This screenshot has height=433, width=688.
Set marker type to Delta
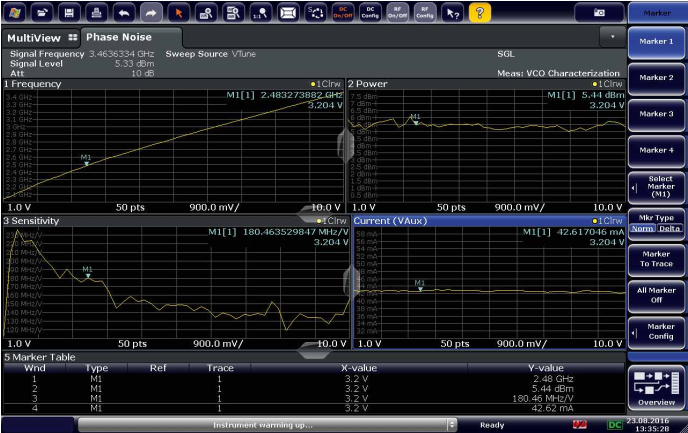coord(669,229)
